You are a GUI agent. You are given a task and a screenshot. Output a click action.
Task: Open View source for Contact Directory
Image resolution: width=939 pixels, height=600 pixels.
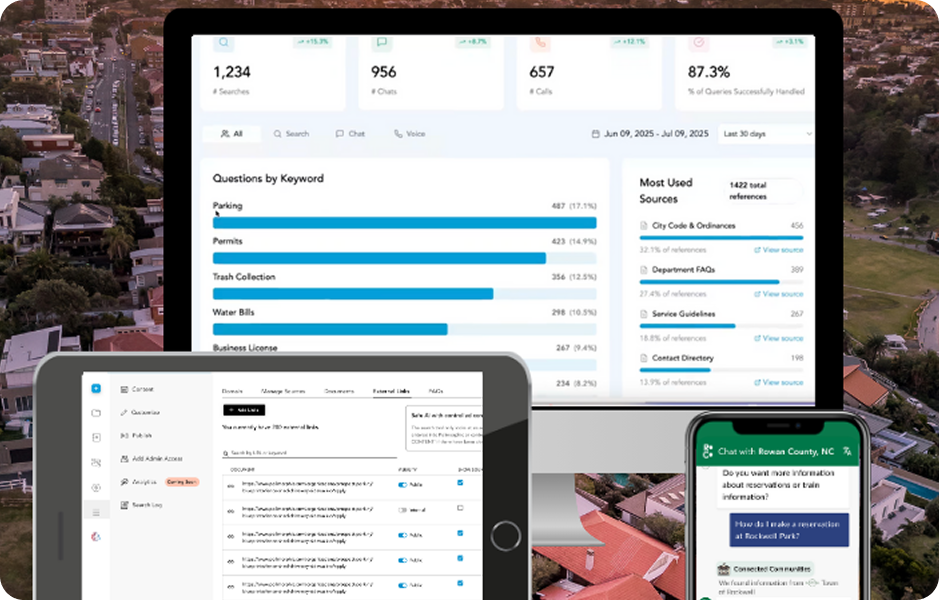(x=779, y=383)
